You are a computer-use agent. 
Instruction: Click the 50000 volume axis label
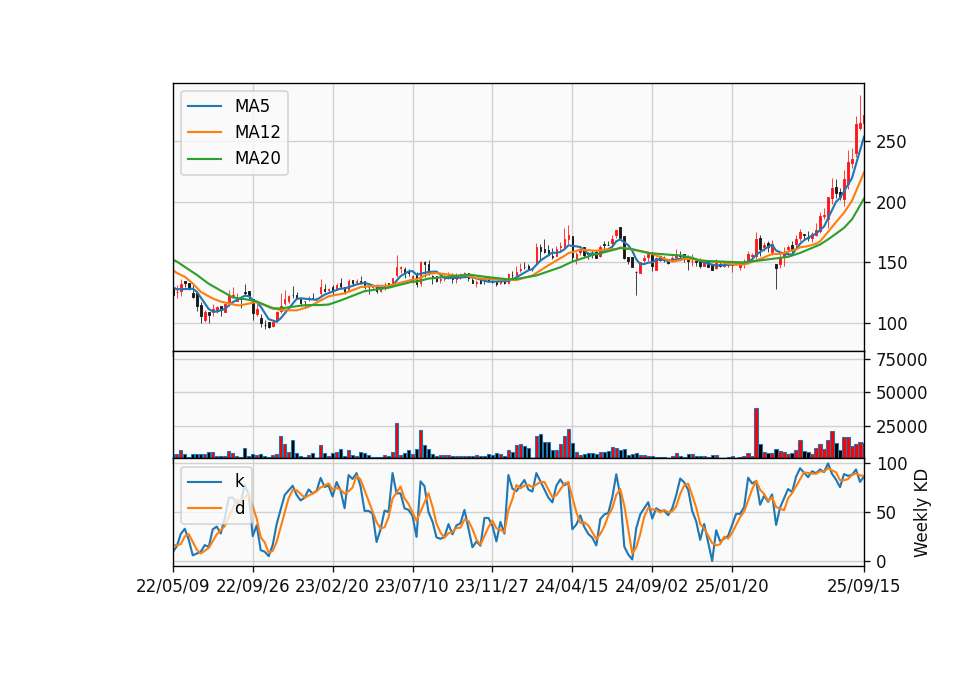pos(901,393)
